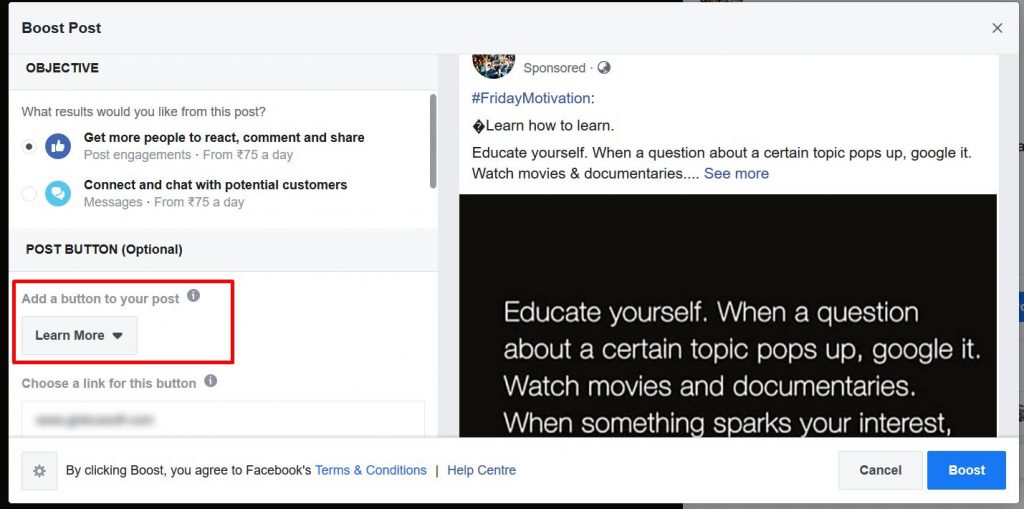Click the left panel scrollbar

point(433,141)
